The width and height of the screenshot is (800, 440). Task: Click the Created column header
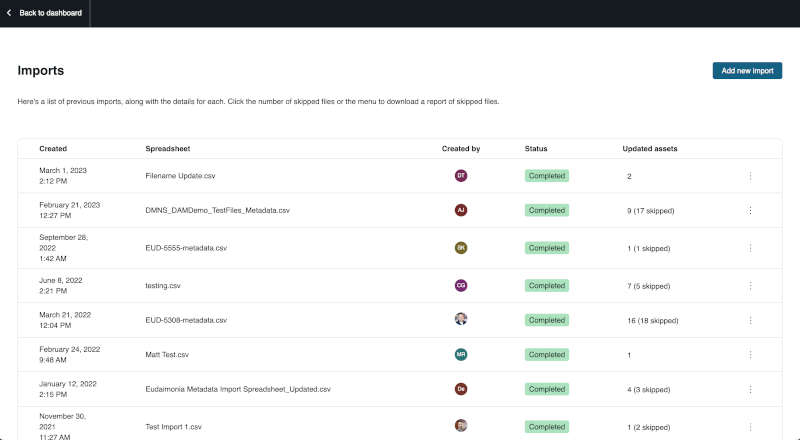[x=53, y=149]
